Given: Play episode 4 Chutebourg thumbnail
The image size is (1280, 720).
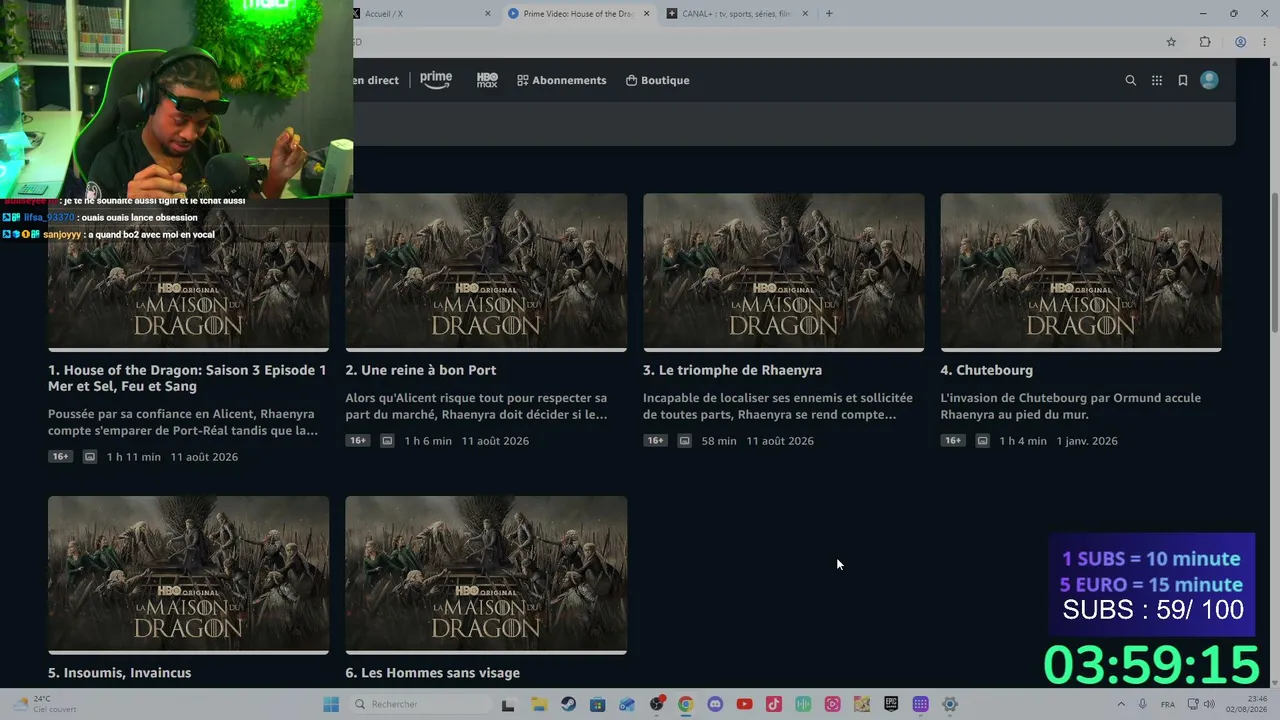Looking at the screenshot, I should [x=1081, y=272].
